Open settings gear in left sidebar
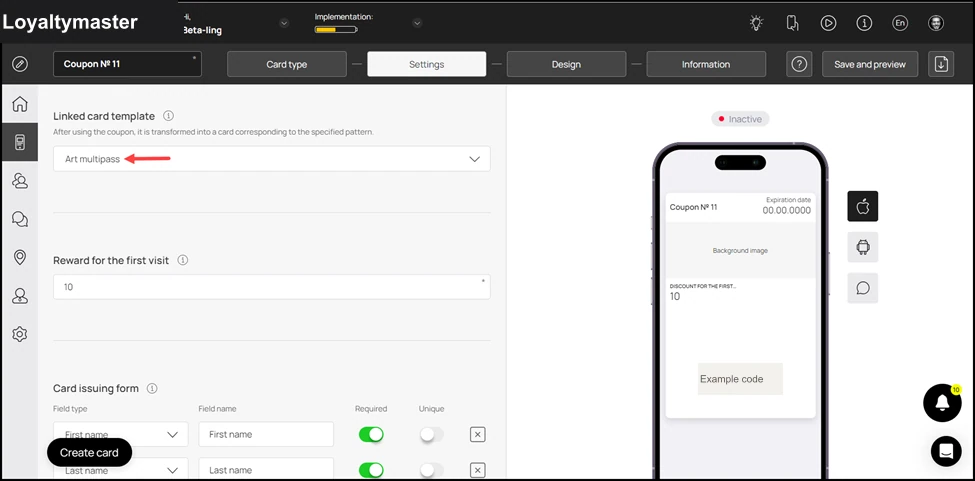 [20, 334]
